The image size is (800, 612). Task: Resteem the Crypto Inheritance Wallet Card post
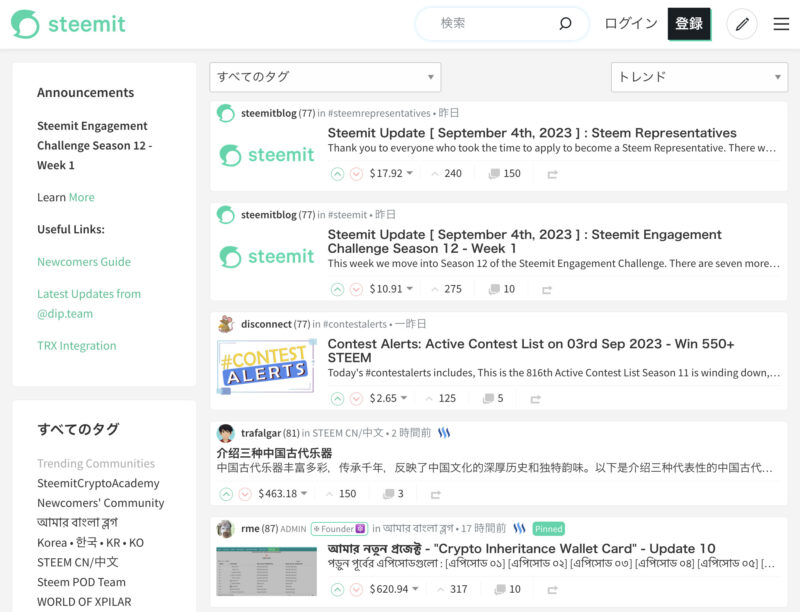pyautogui.click(x=552, y=590)
